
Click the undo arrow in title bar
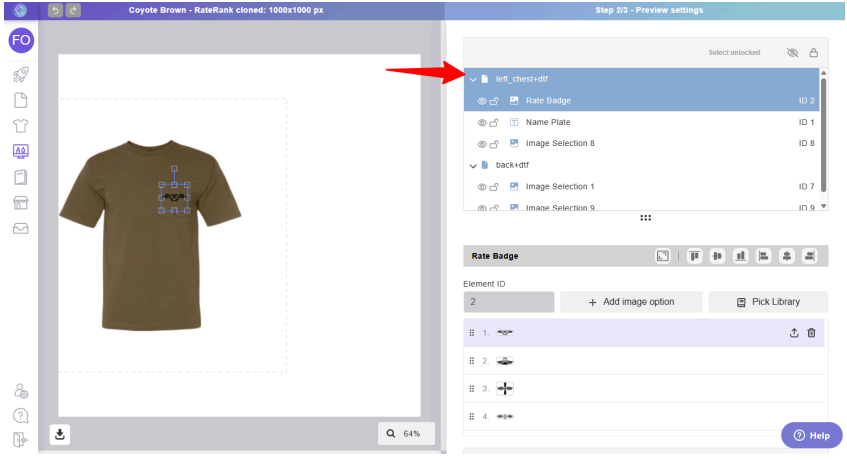pyautogui.click(x=55, y=10)
